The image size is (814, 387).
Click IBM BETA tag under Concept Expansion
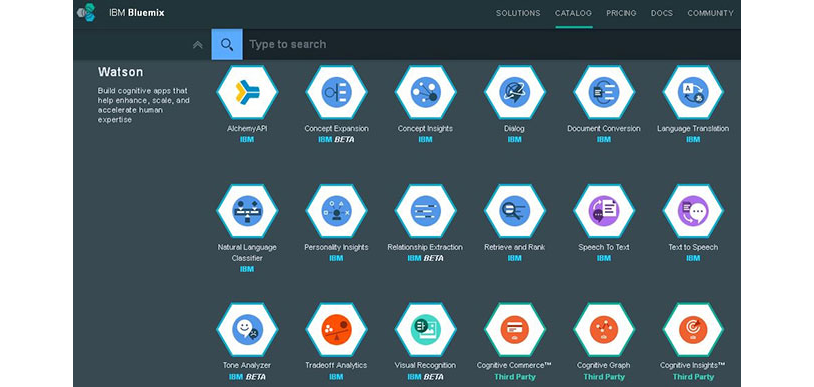[x=336, y=140]
